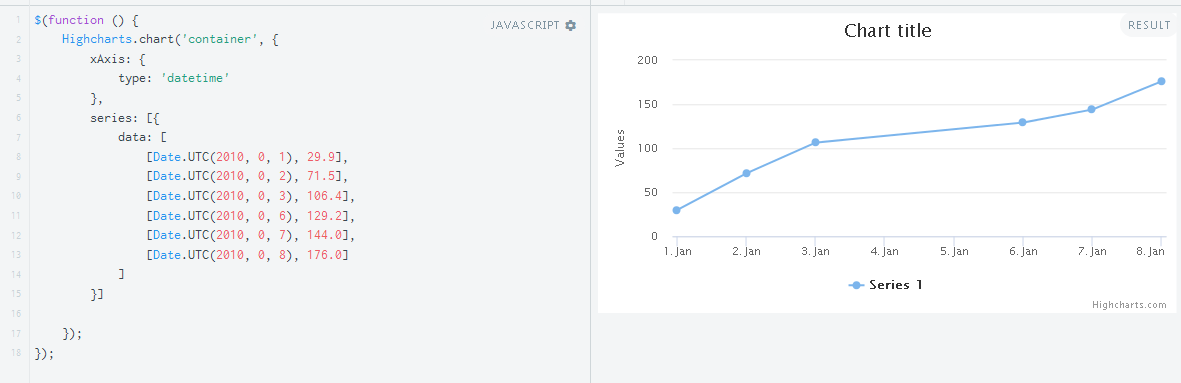1181x383 pixels.
Task: Click the 150 y-axis label
Action: point(648,105)
